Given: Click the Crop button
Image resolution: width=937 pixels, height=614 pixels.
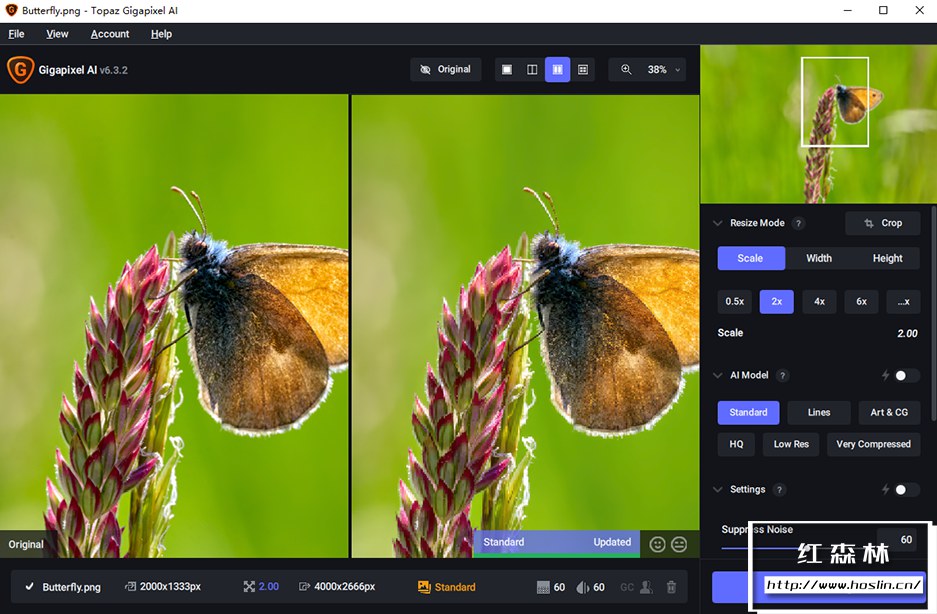Looking at the screenshot, I should click(882, 223).
